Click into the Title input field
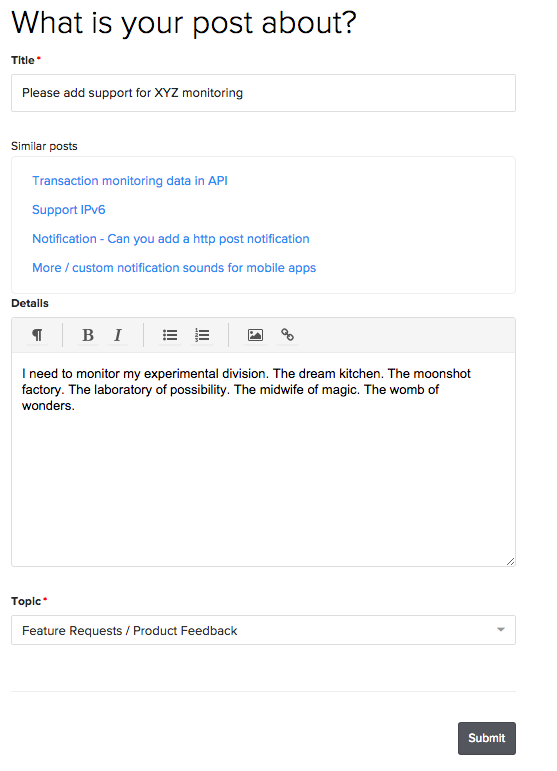This screenshot has height=771, width=557. [x=264, y=93]
